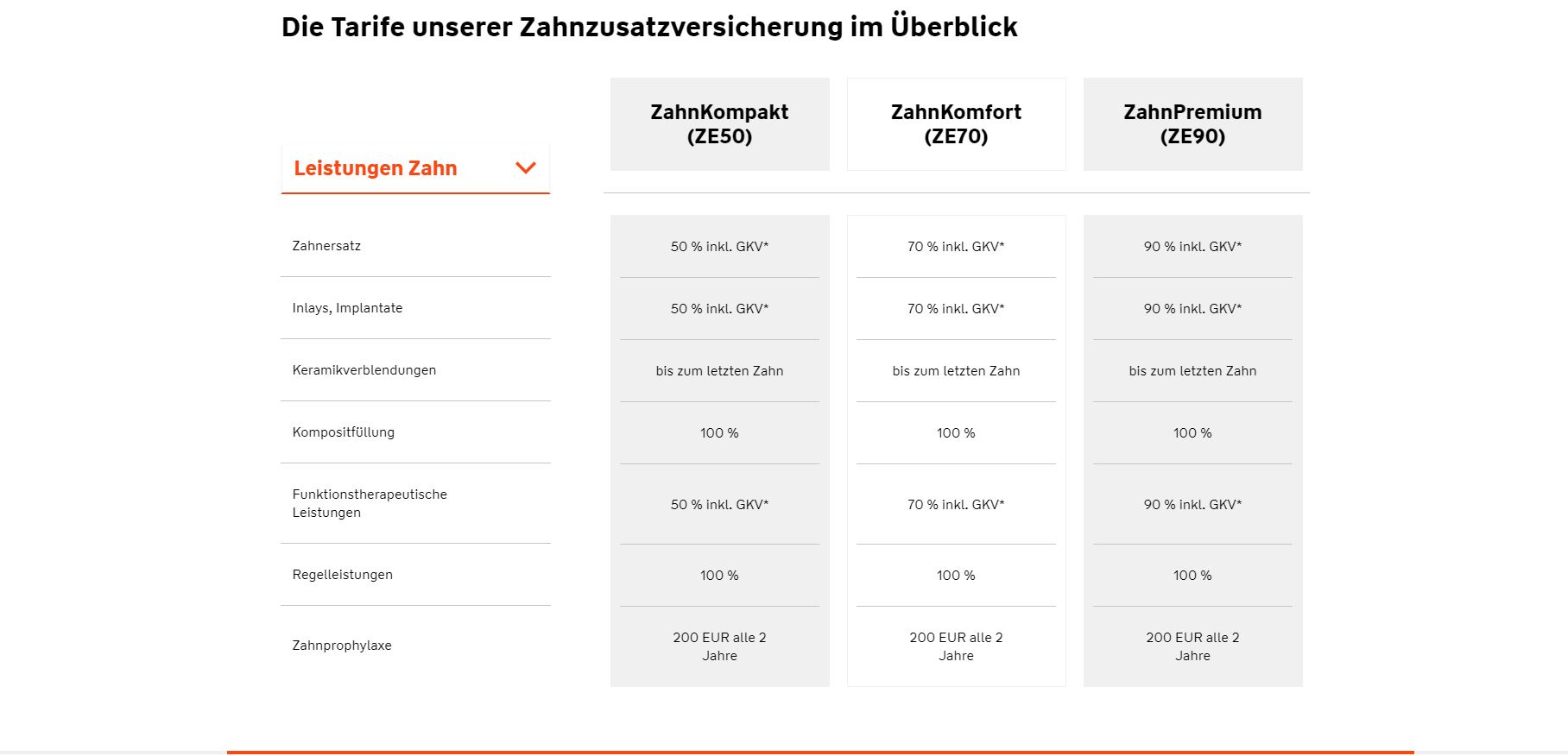This screenshot has width=1568, height=756.
Task: Click the page heading Die Tarife unserer Zahnzusatzversicherung
Action: (x=649, y=27)
